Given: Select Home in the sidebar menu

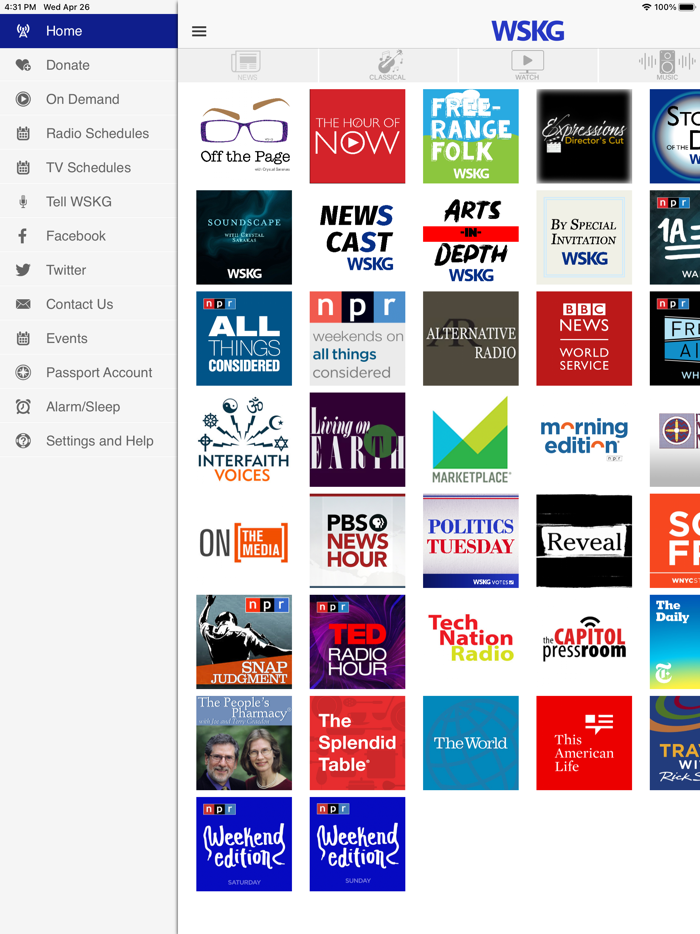Looking at the screenshot, I should tap(89, 31).
